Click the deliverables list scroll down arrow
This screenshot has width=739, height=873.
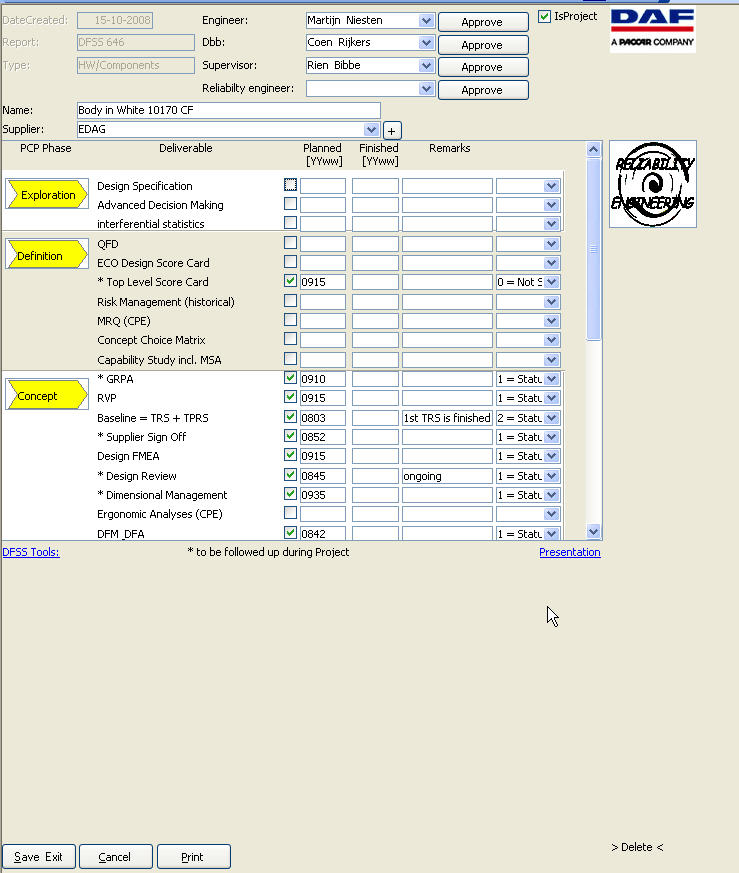[594, 532]
